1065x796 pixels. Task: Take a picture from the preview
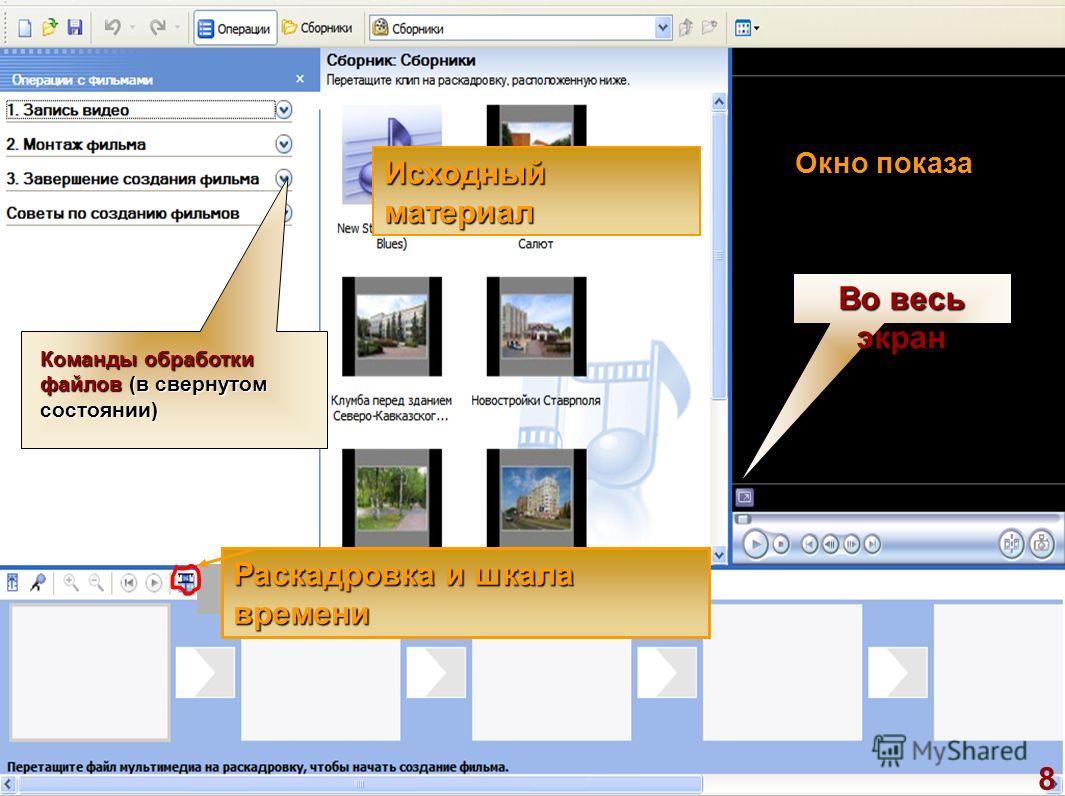[1041, 544]
